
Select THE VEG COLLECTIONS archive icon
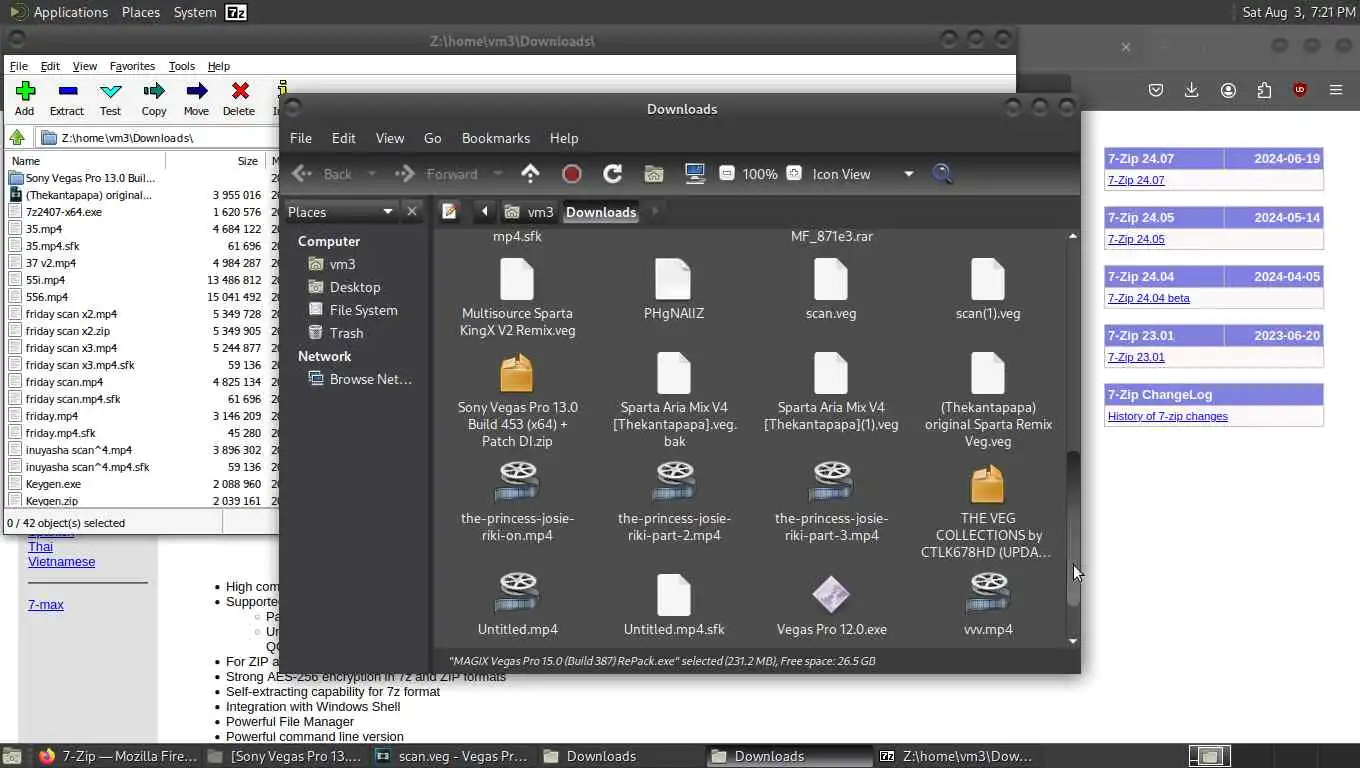[987, 484]
